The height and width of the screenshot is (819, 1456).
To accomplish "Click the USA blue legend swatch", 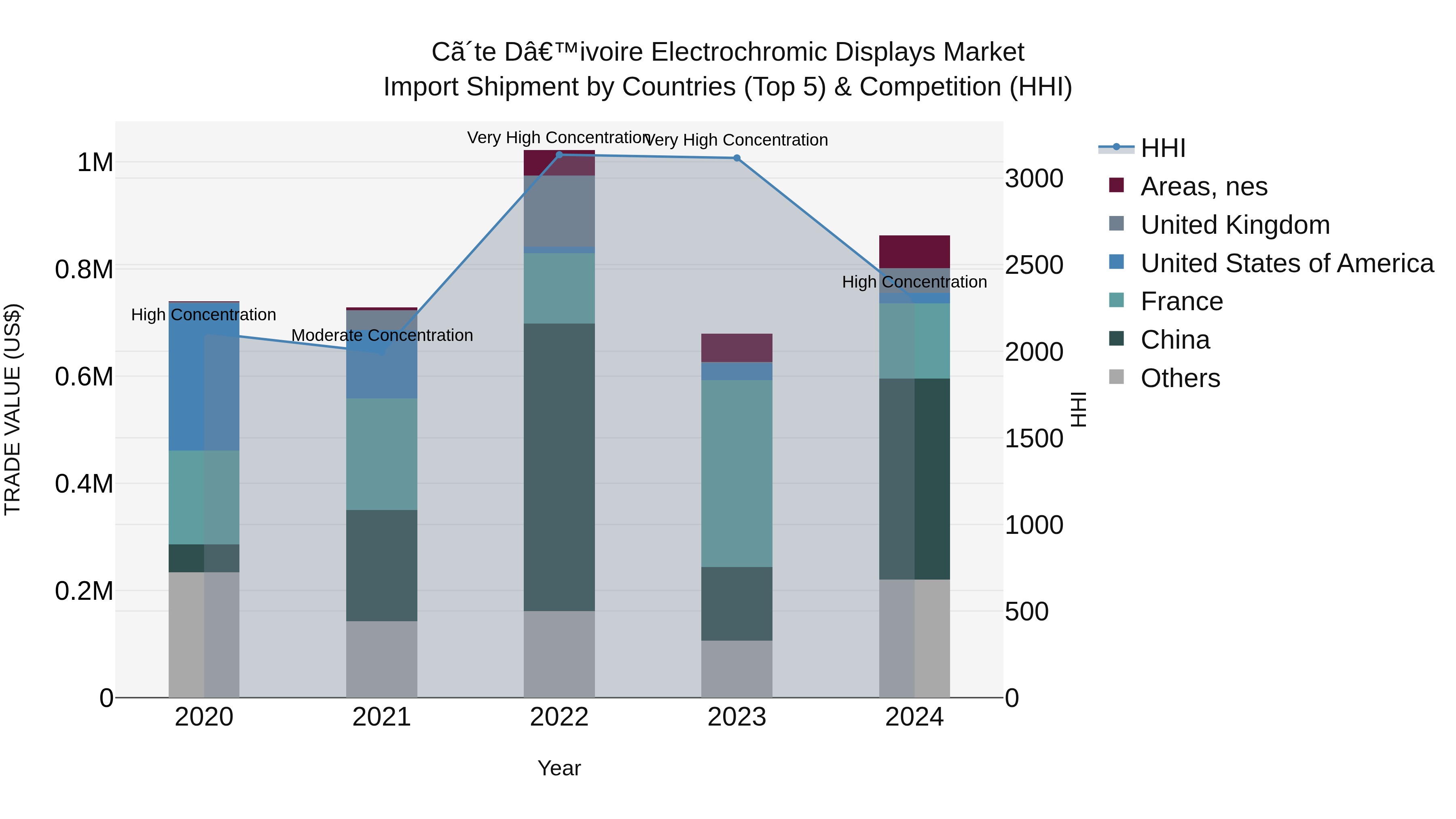I will tap(1116, 262).
